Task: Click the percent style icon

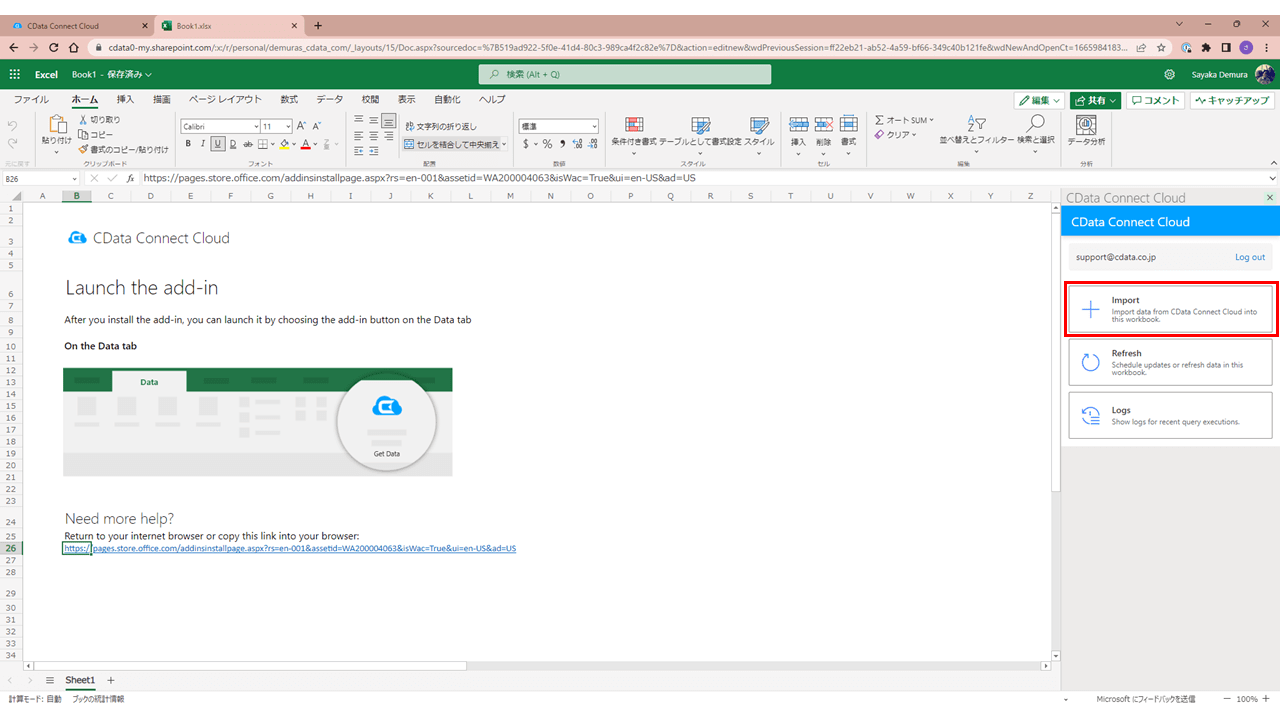Action: coord(547,144)
